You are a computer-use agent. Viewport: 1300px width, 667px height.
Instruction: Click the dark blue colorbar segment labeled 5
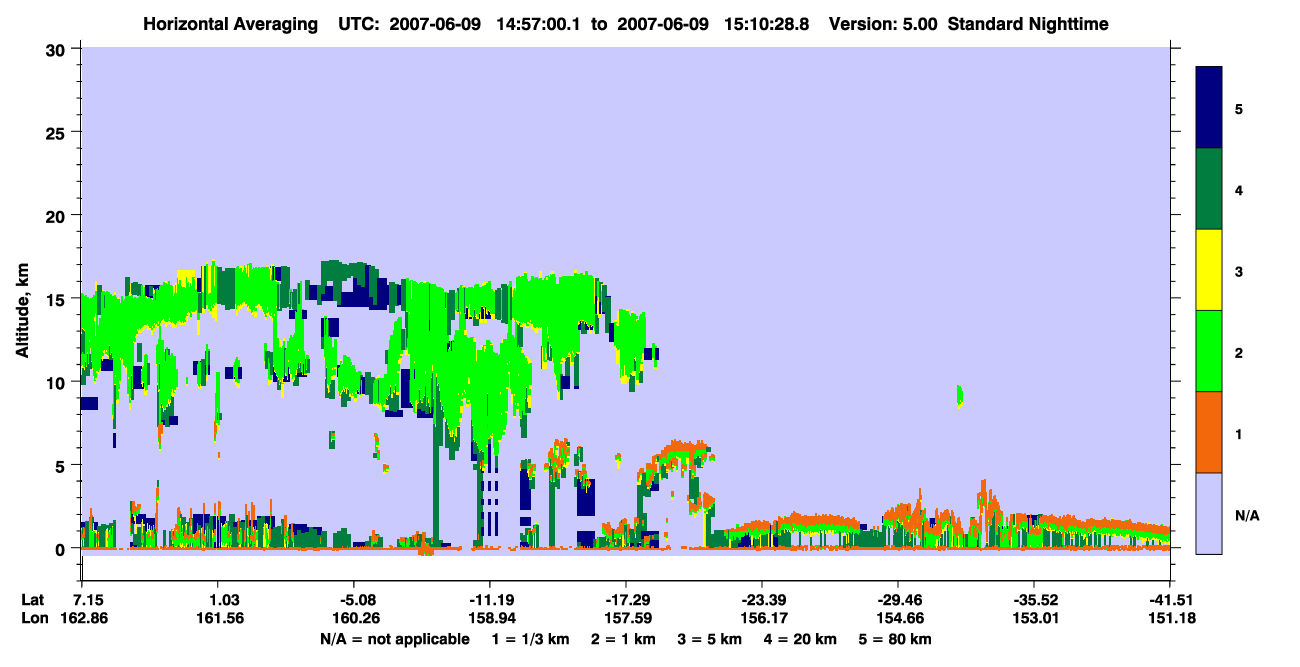click(1209, 108)
